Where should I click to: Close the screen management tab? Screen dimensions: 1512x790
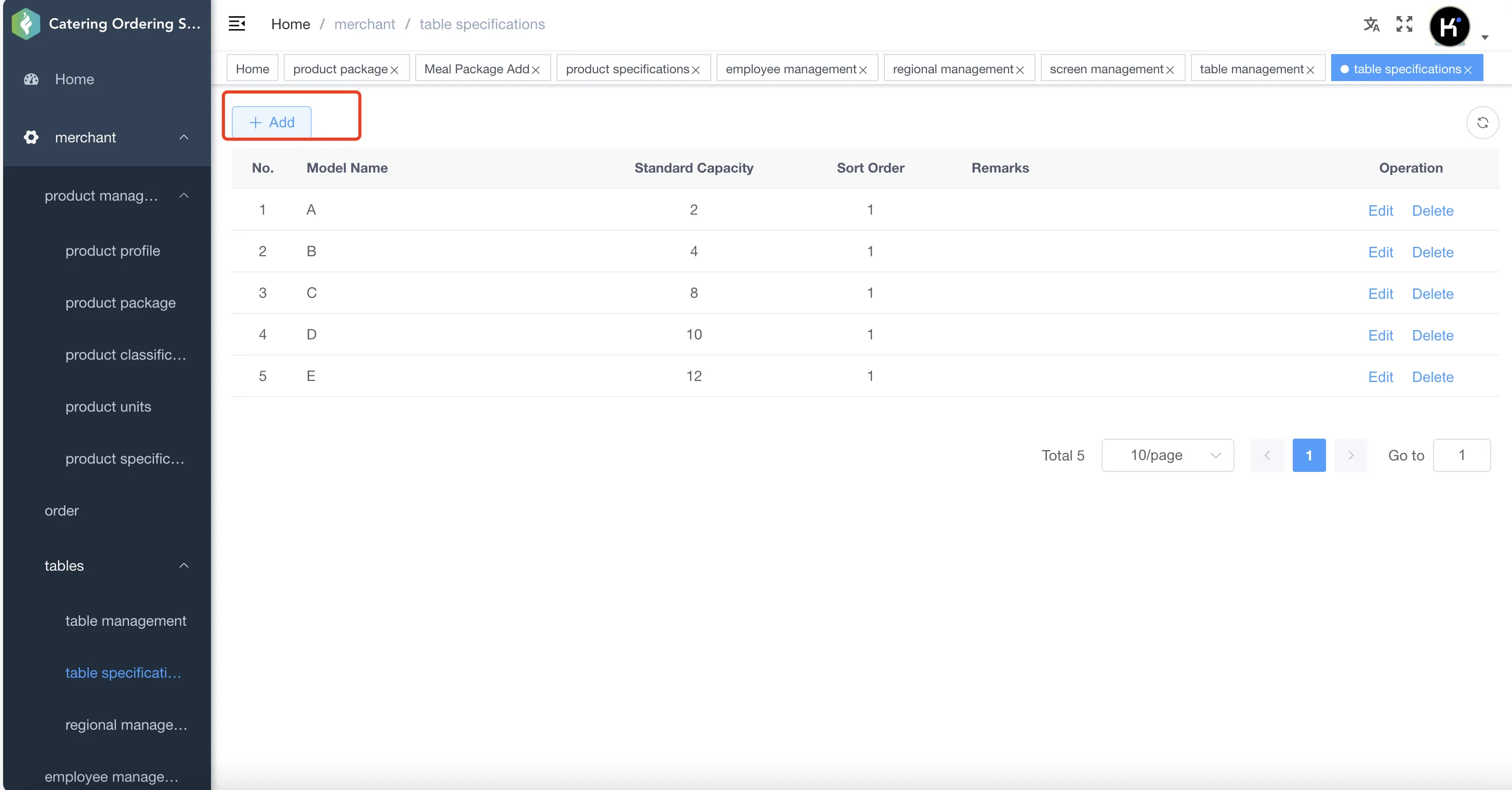(1170, 70)
